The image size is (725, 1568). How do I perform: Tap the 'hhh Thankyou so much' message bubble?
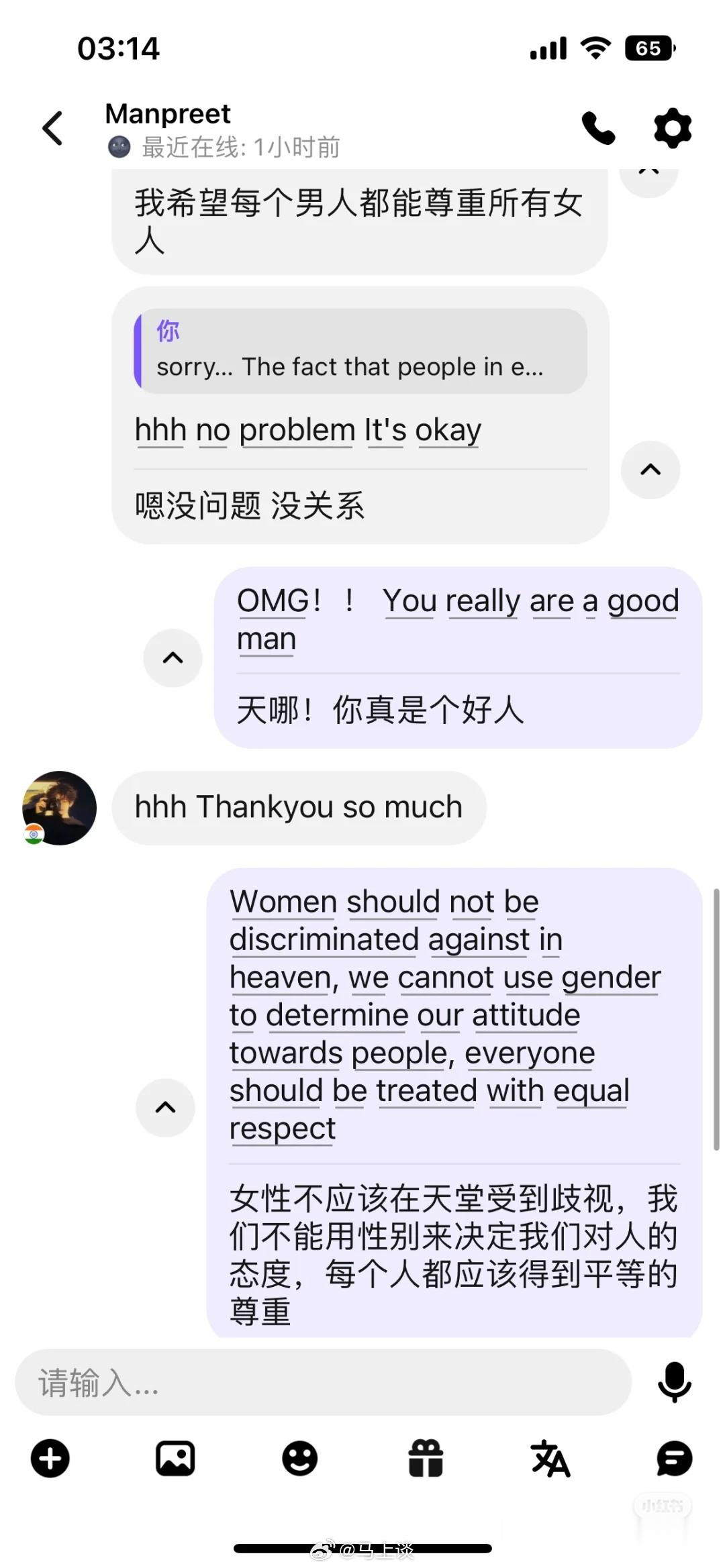point(299,807)
